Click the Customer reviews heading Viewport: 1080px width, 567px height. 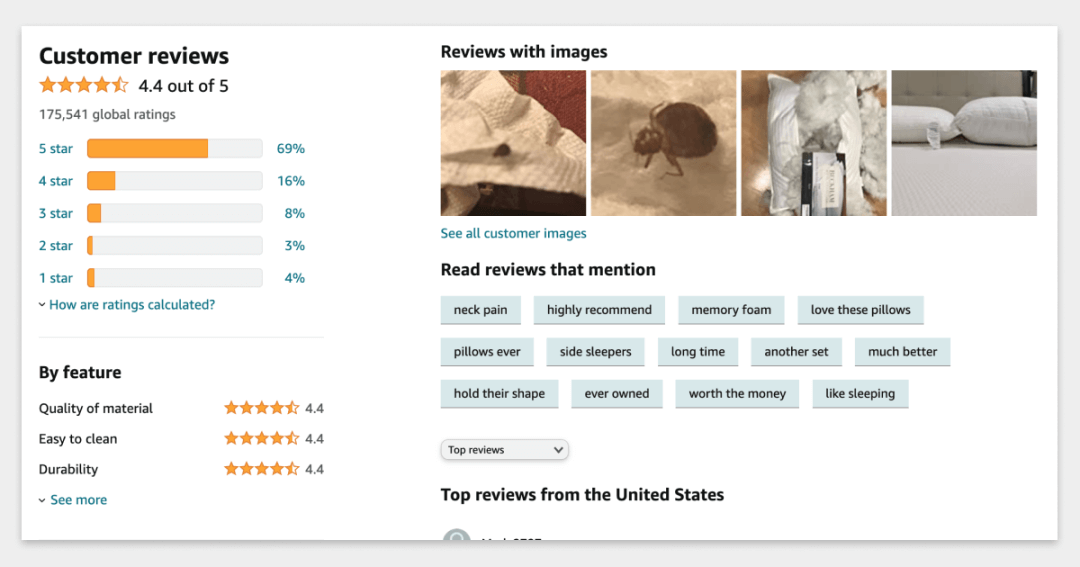tap(134, 56)
